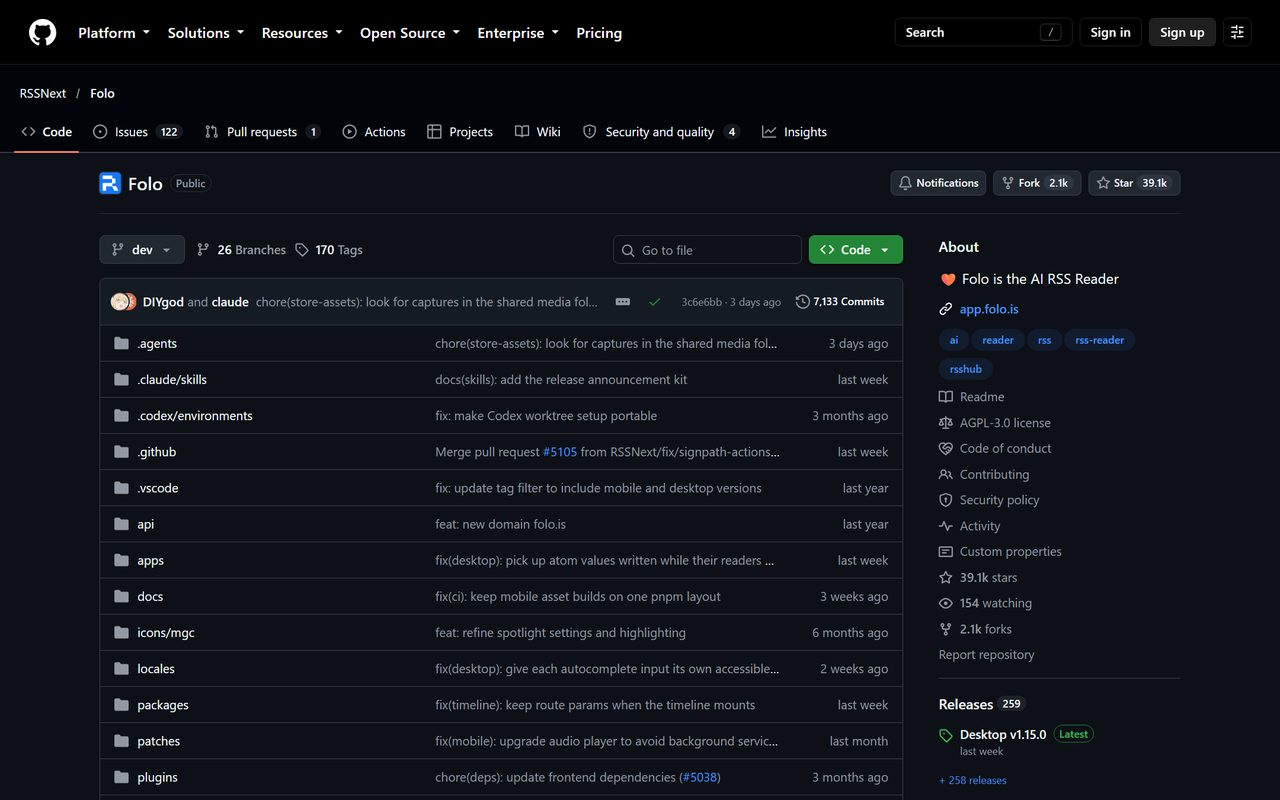Click the Sign up button
Image resolution: width=1280 pixels, height=800 pixels.
pos(1182,32)
